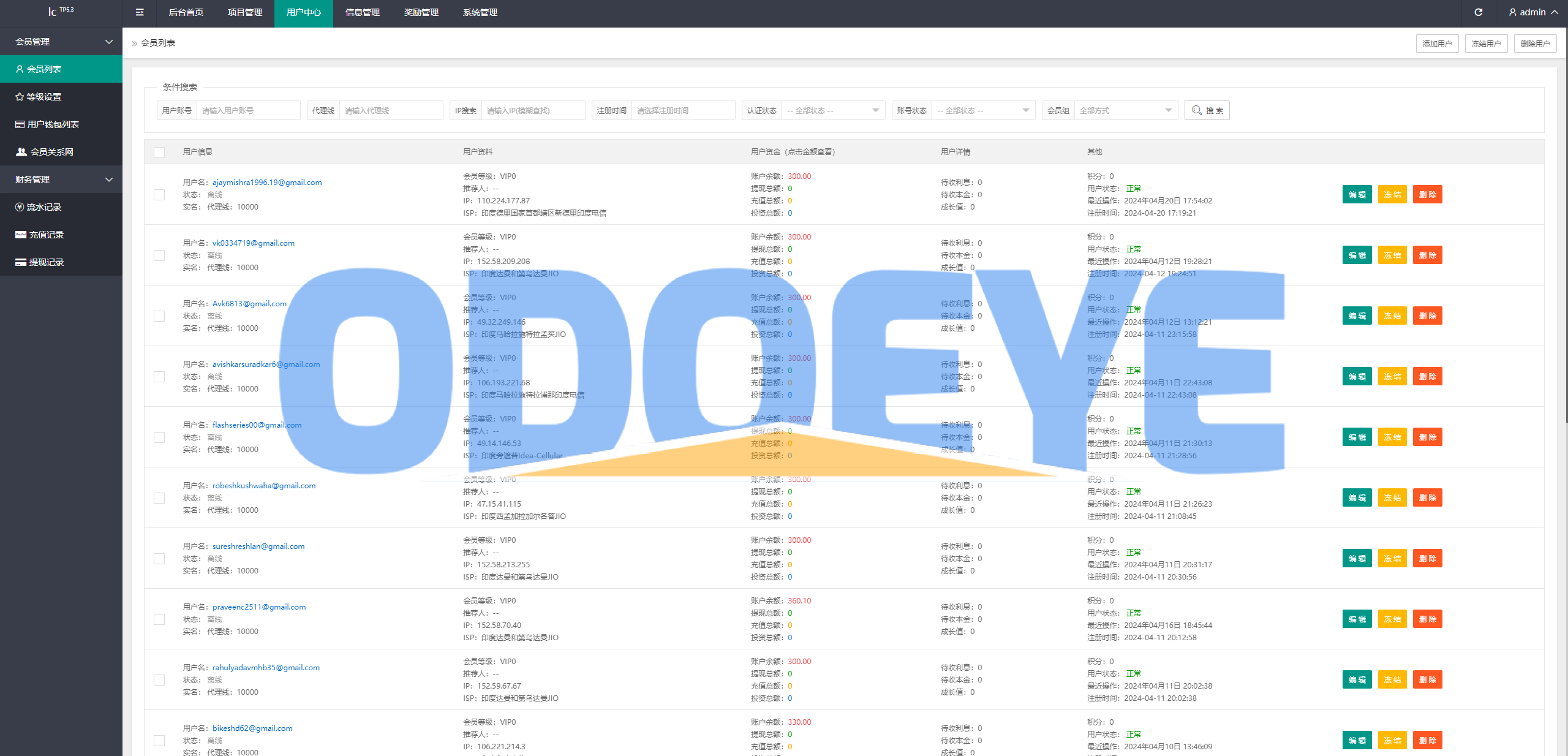Viewport: 1568px width, 756px height.
Task: Open the user link praveenc2511@gmail.com
Action: 259,607
